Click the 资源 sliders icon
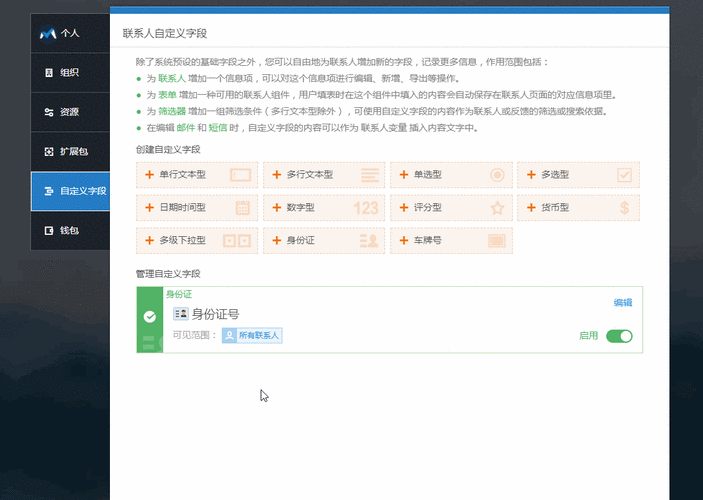The height and width of the screenshot is (500, 703). coord(49,112)
